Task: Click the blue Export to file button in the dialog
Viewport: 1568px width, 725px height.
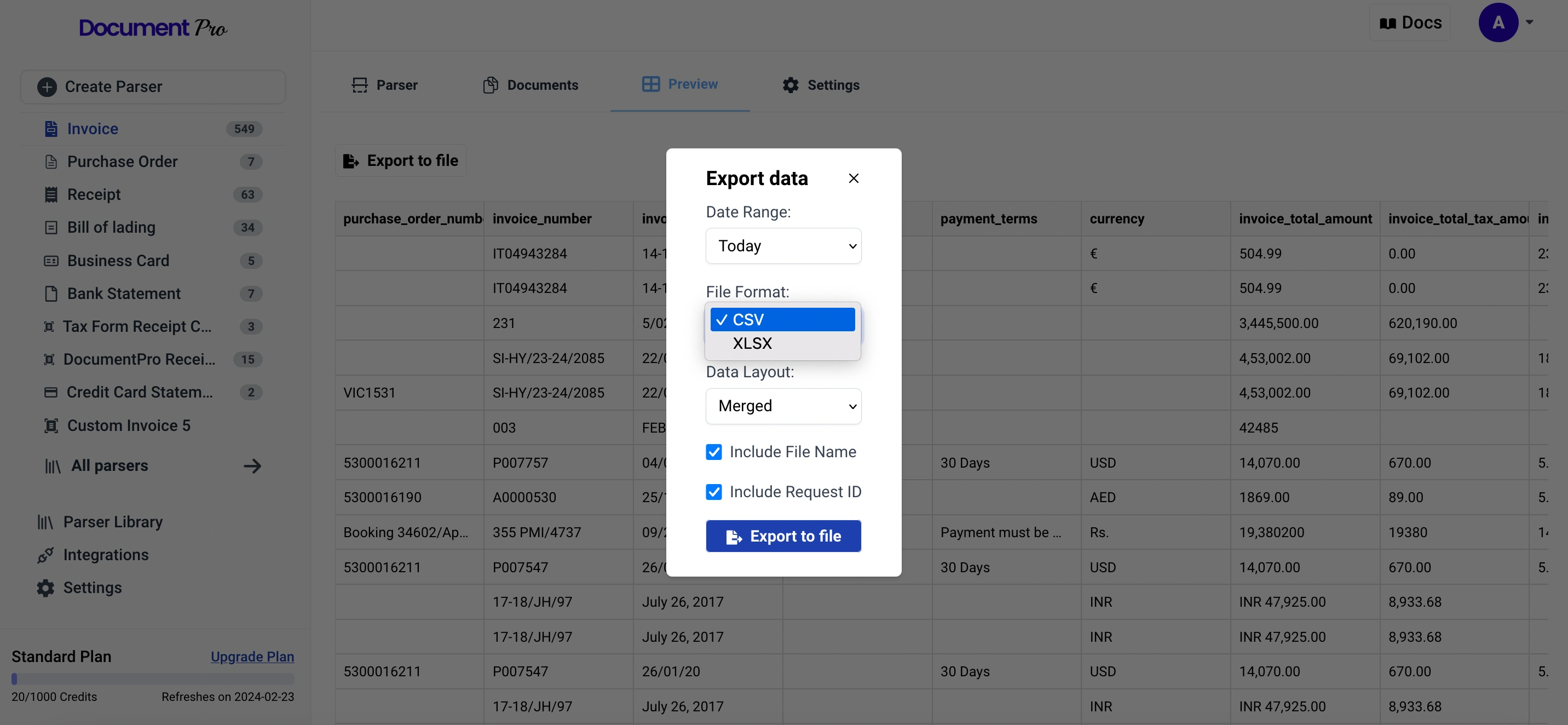Action: pos(783,536)
